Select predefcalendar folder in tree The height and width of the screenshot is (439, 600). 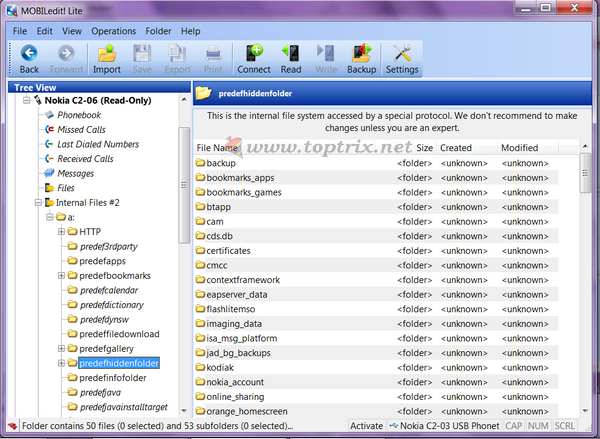pos(109,290)
